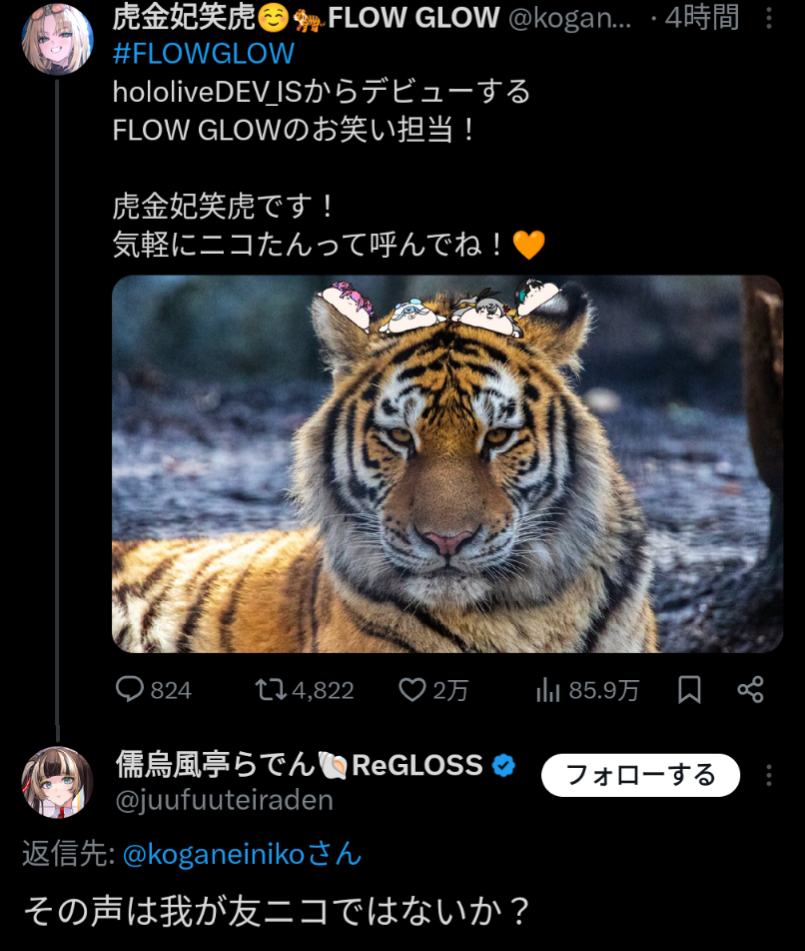Open more options on Raden's reply
This screenshot has width=805, height=951.
point(768,776)
